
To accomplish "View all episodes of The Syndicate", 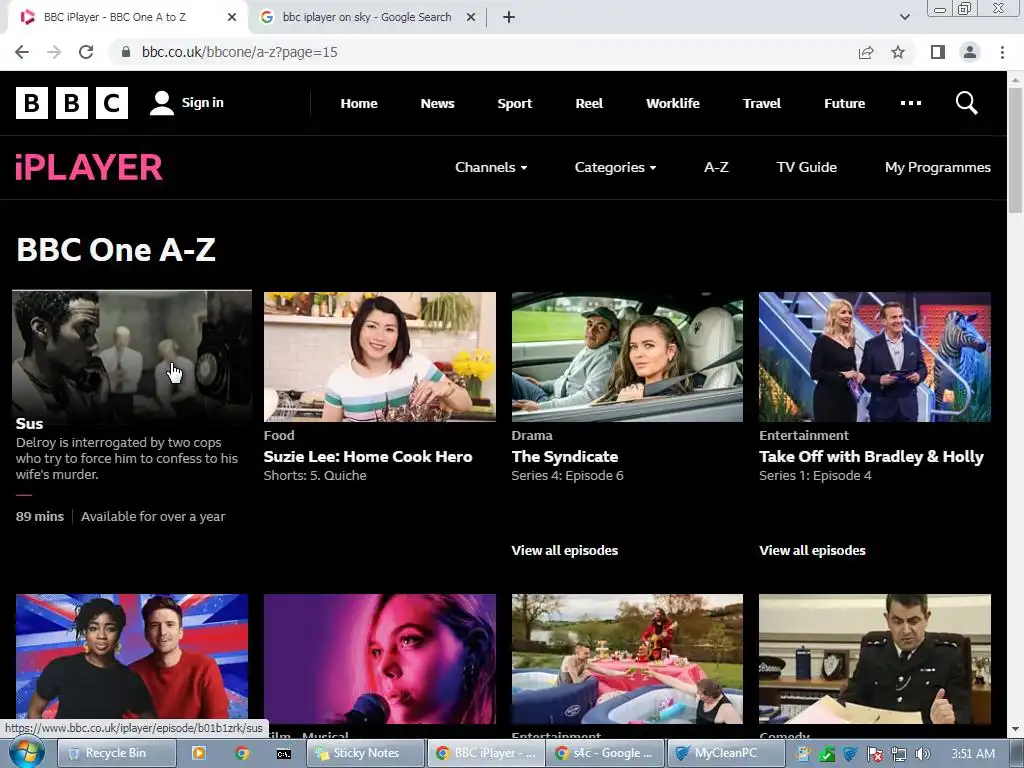I will pos(565,551).
